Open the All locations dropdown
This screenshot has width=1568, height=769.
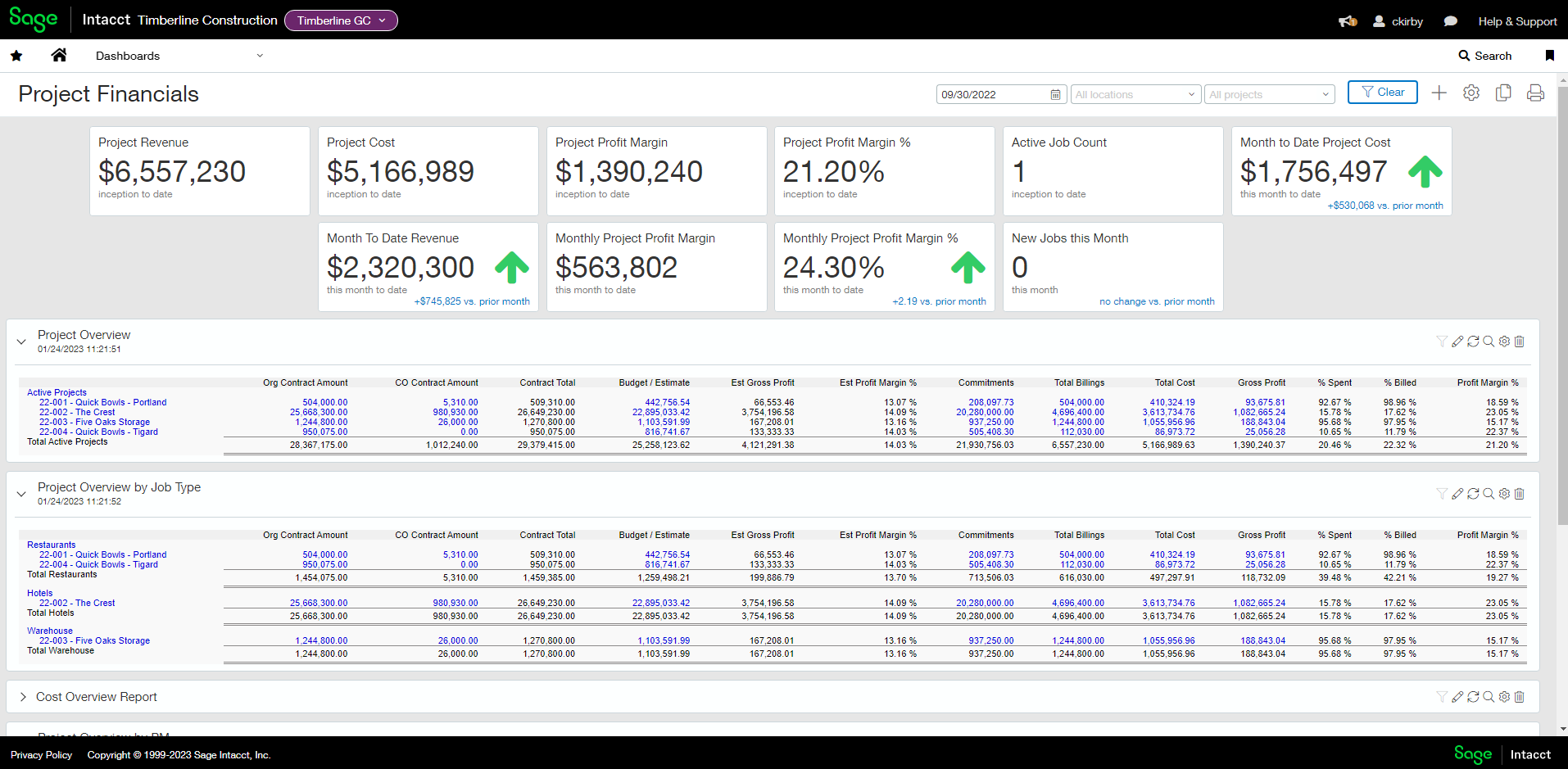[1135, 95]
